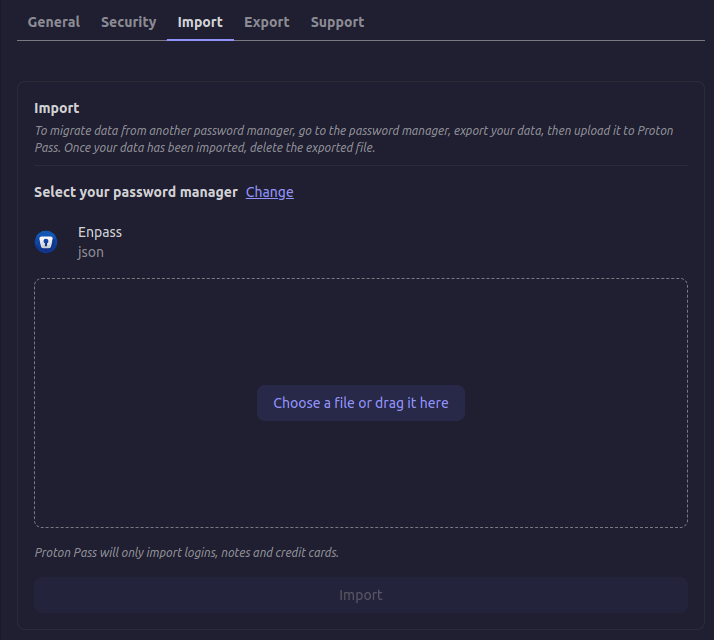Click the 'To migrate data' instructions paragraph
714x640 pixels.
(354, 139)
